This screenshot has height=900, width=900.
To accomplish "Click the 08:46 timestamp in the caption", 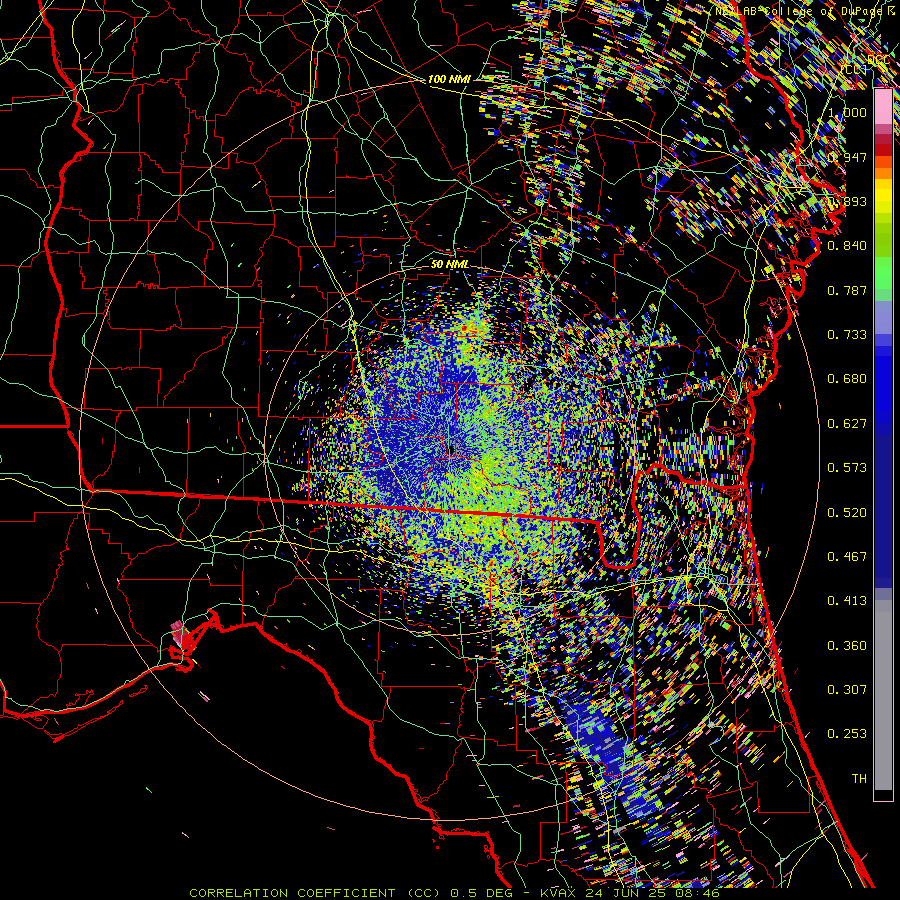I will coord(698,893).
